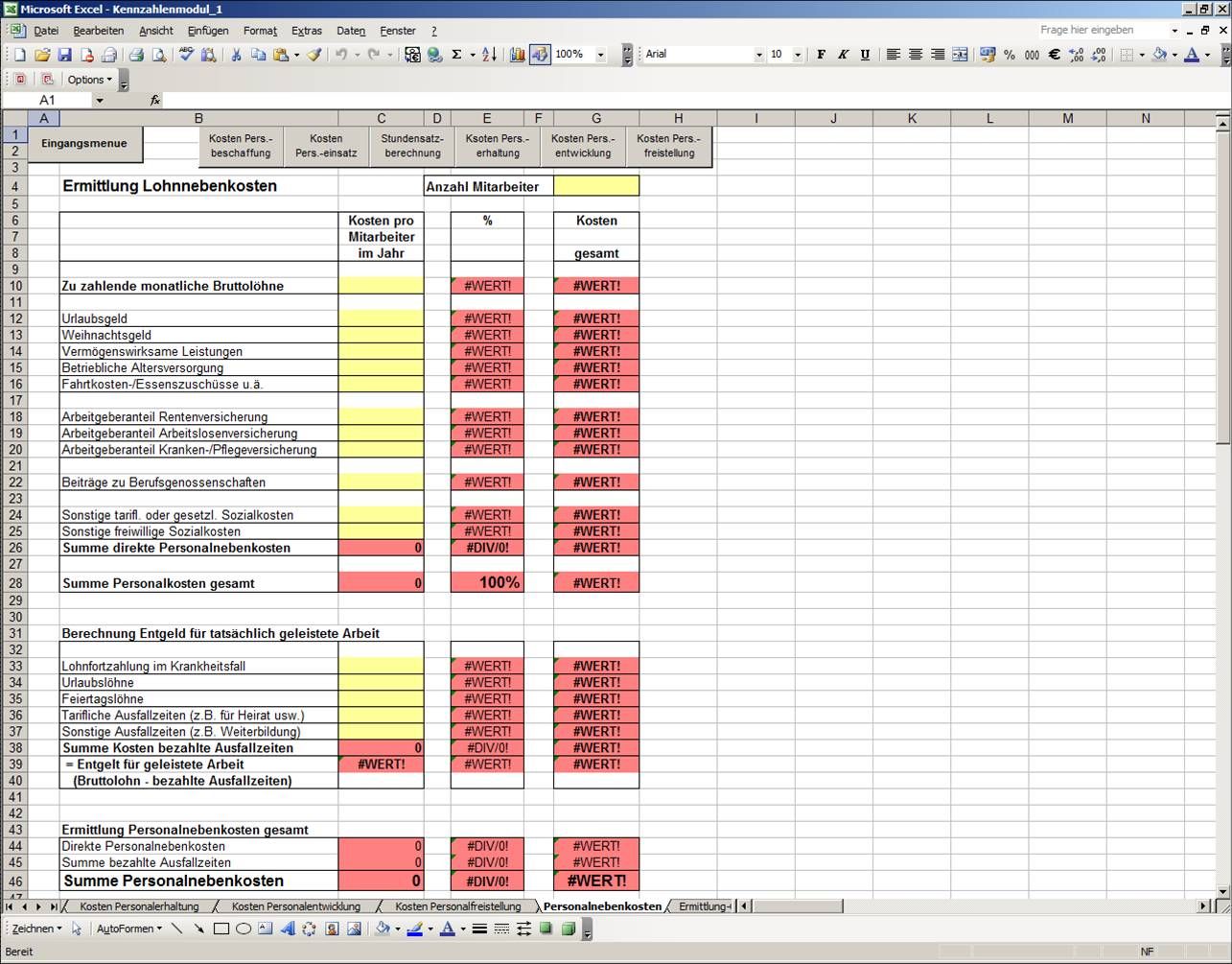
Task: Draw a rectangle from the drawing toolbar
Action: pos(221,929)
